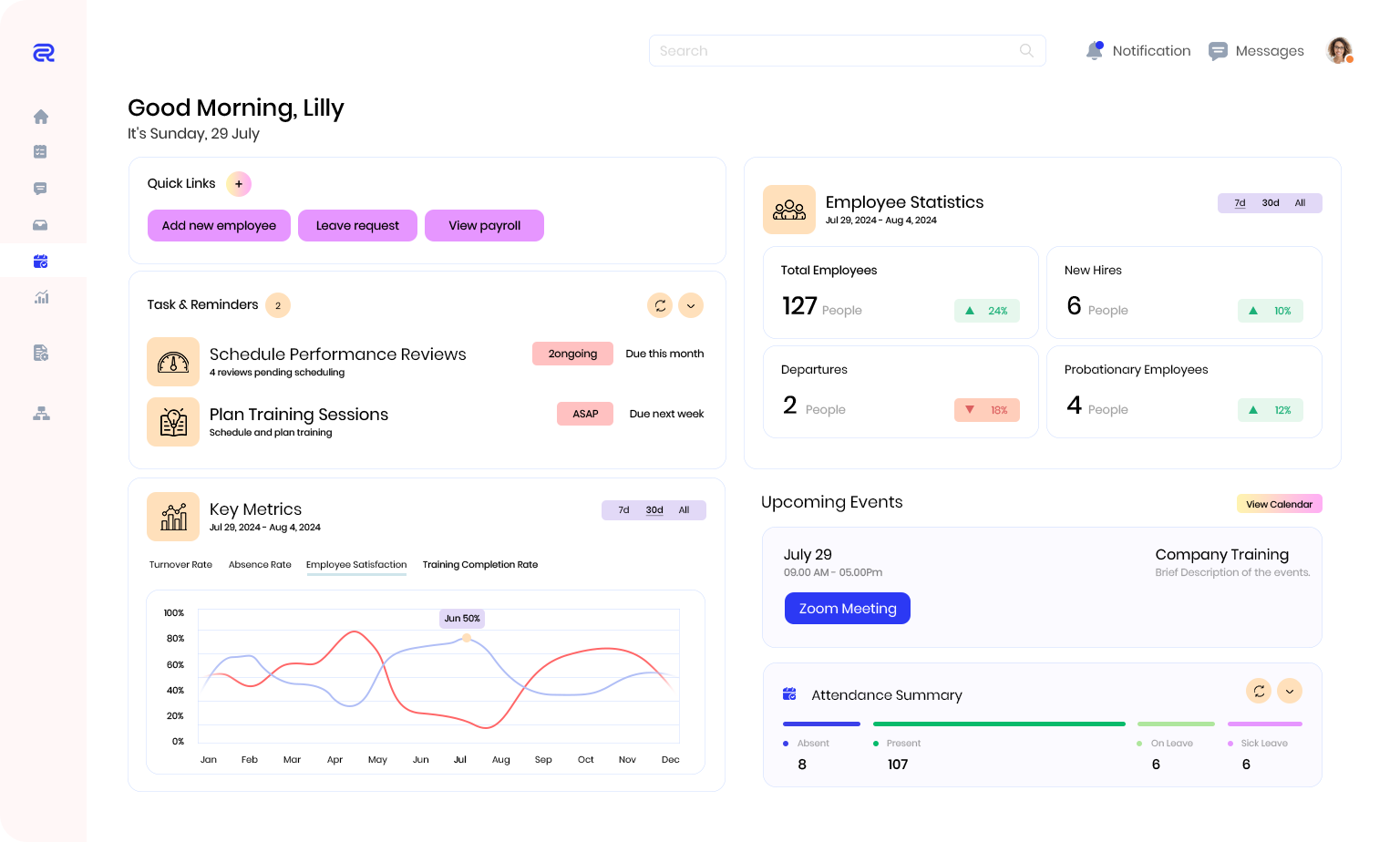Refresh the Task & Reminders list
Image resolution: width=1400 pixels, height=842 pixels.
point(660,305)
